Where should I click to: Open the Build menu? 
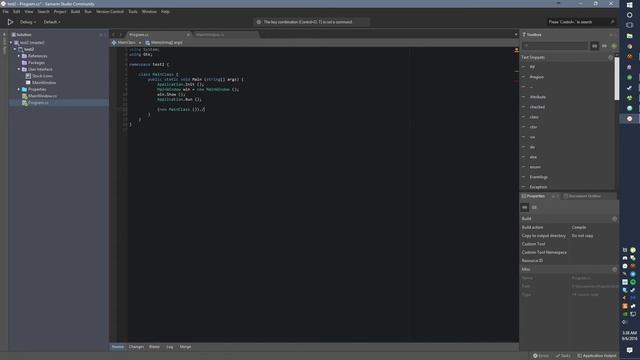coord(76,12)
